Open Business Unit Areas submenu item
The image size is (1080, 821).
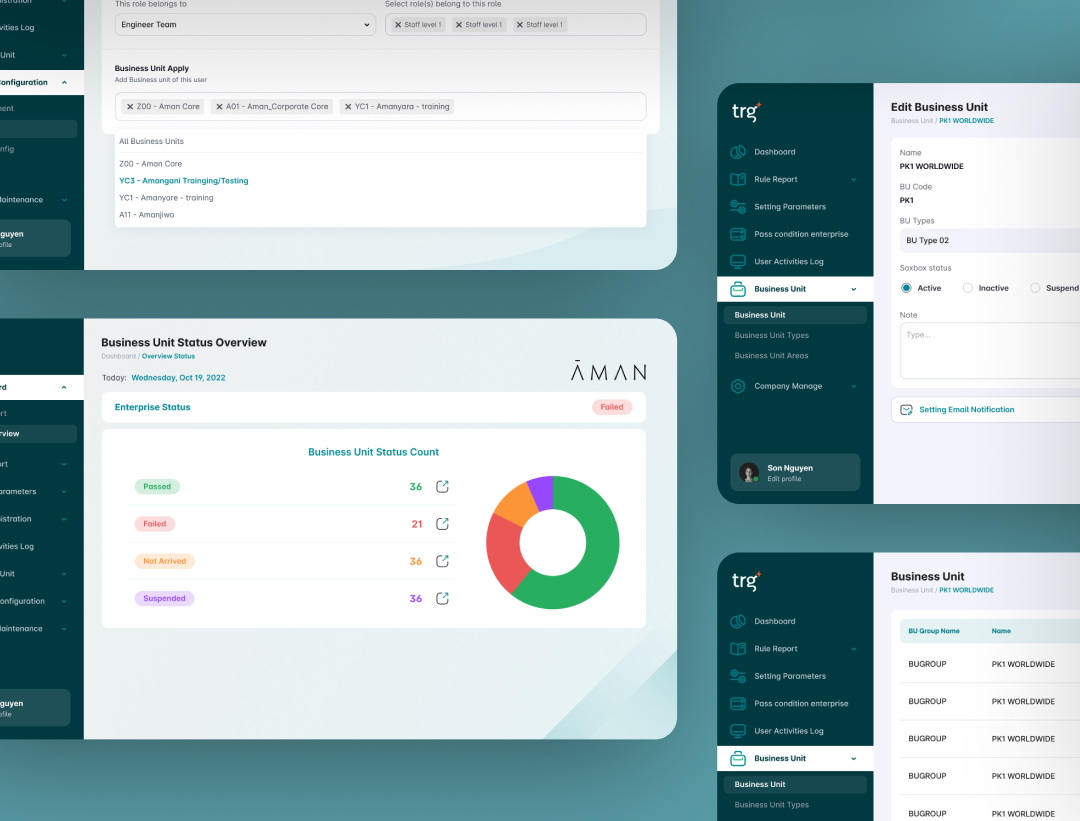click(771, 356)
